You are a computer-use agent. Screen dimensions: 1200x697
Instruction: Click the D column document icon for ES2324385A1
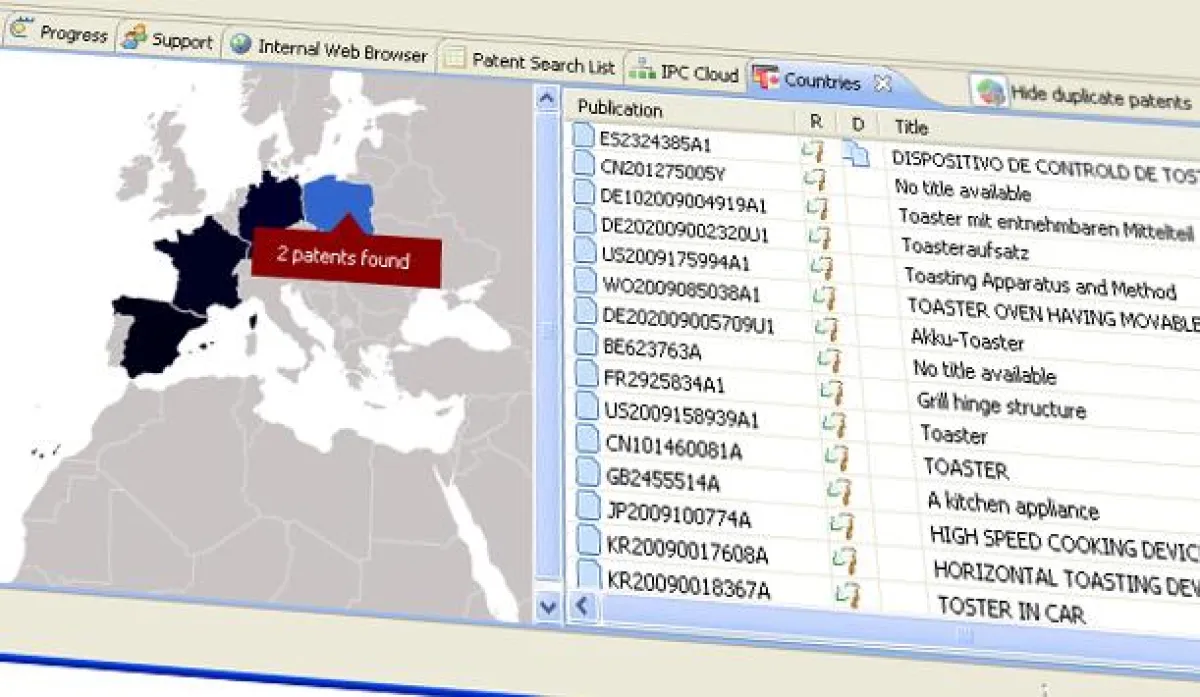854,153
